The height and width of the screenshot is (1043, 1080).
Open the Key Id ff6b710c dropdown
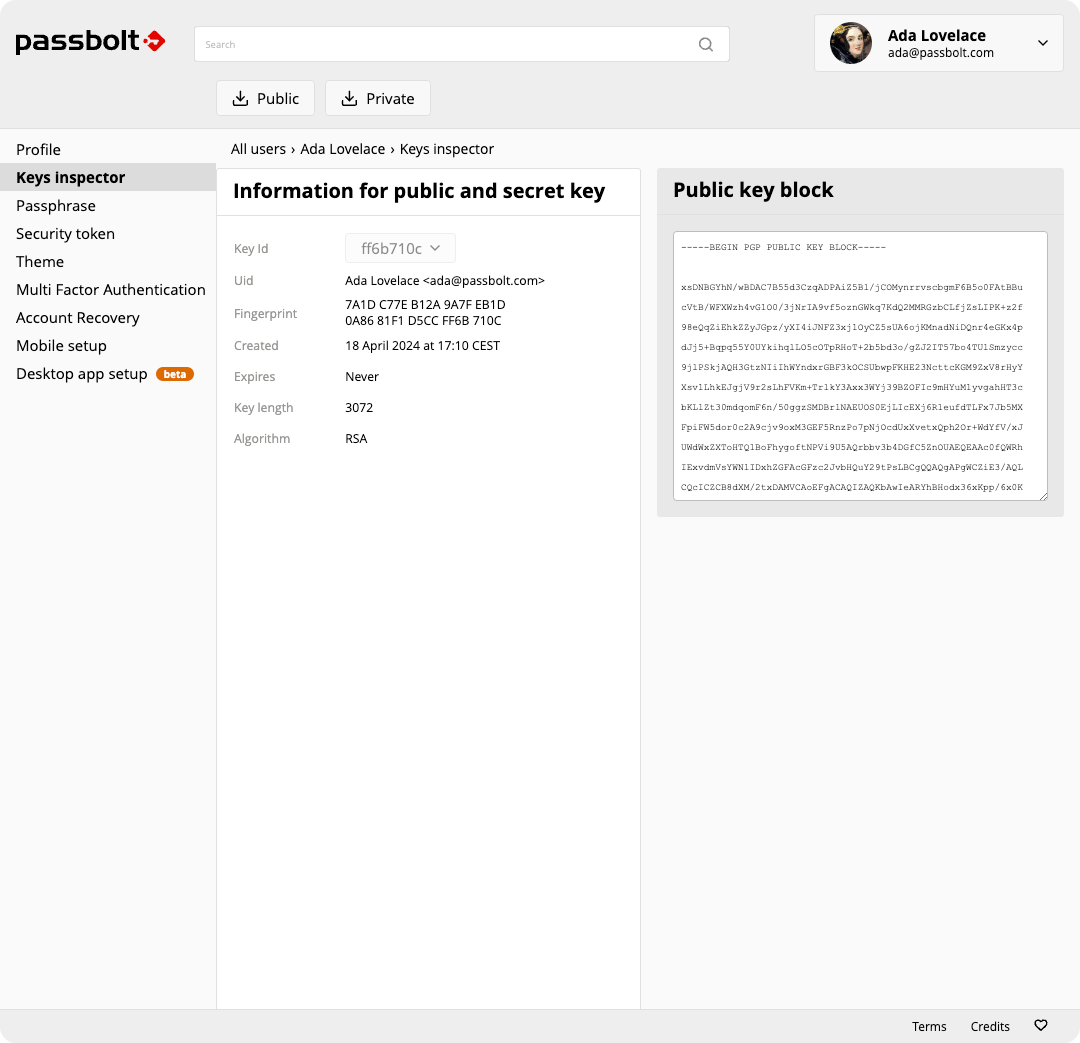click(400, 248)
